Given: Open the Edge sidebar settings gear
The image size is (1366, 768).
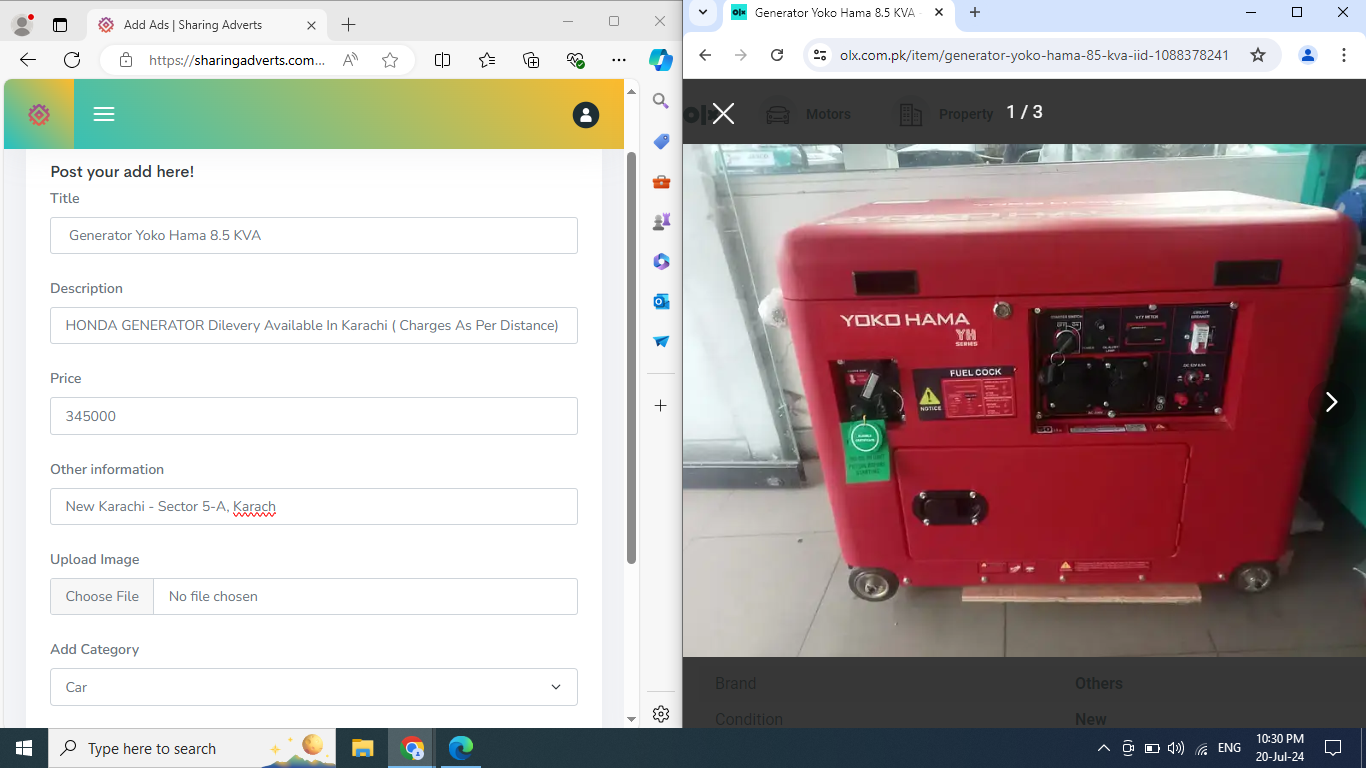Looking at the screenshot, I should click(x=661, y=714).
